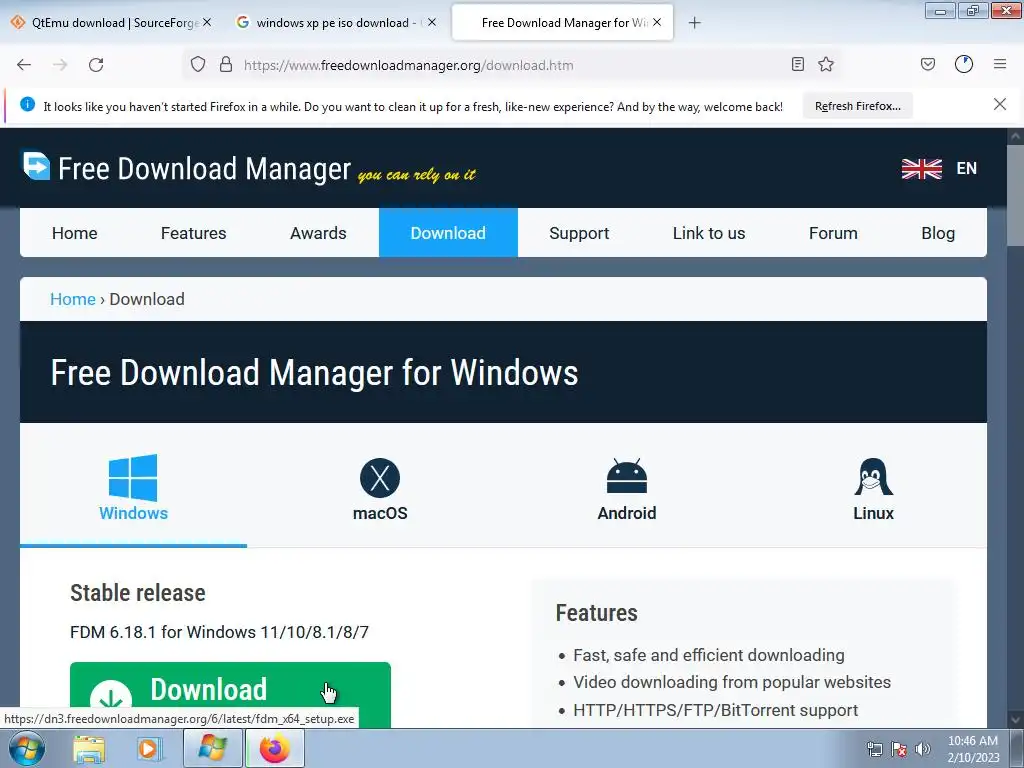This screenshot has width=1024, height=768.
Task: Bookmark this page with the star icon
Action: tap(826, 64)
